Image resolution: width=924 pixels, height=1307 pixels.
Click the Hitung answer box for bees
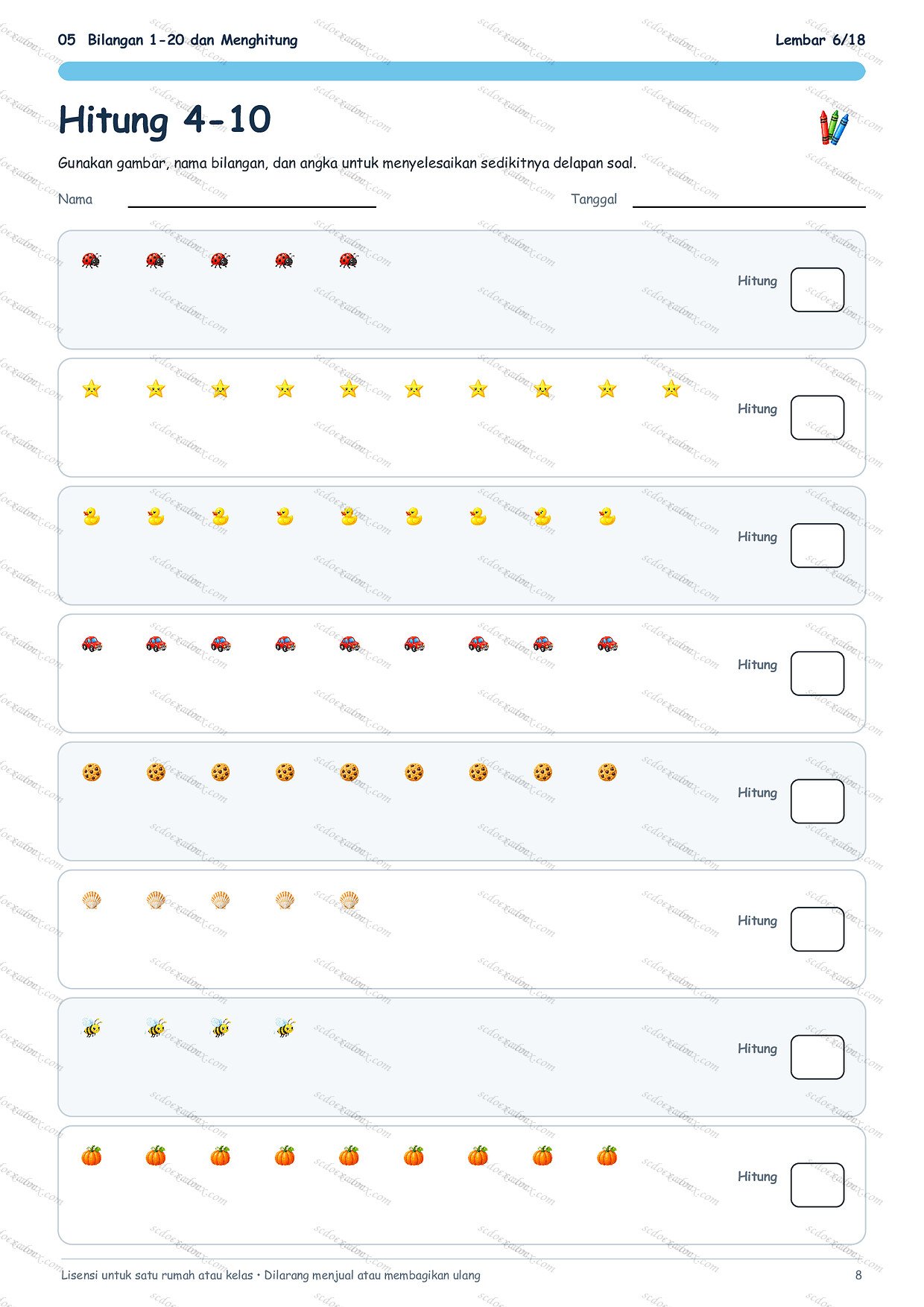[817, 1057]
